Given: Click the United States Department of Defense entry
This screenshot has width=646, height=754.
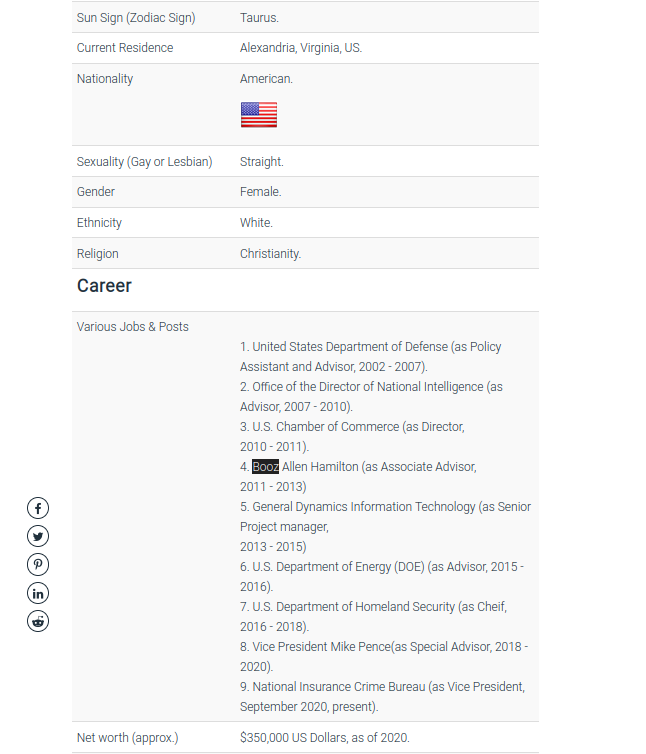Looking at the screenshot, I should (370, 357).
